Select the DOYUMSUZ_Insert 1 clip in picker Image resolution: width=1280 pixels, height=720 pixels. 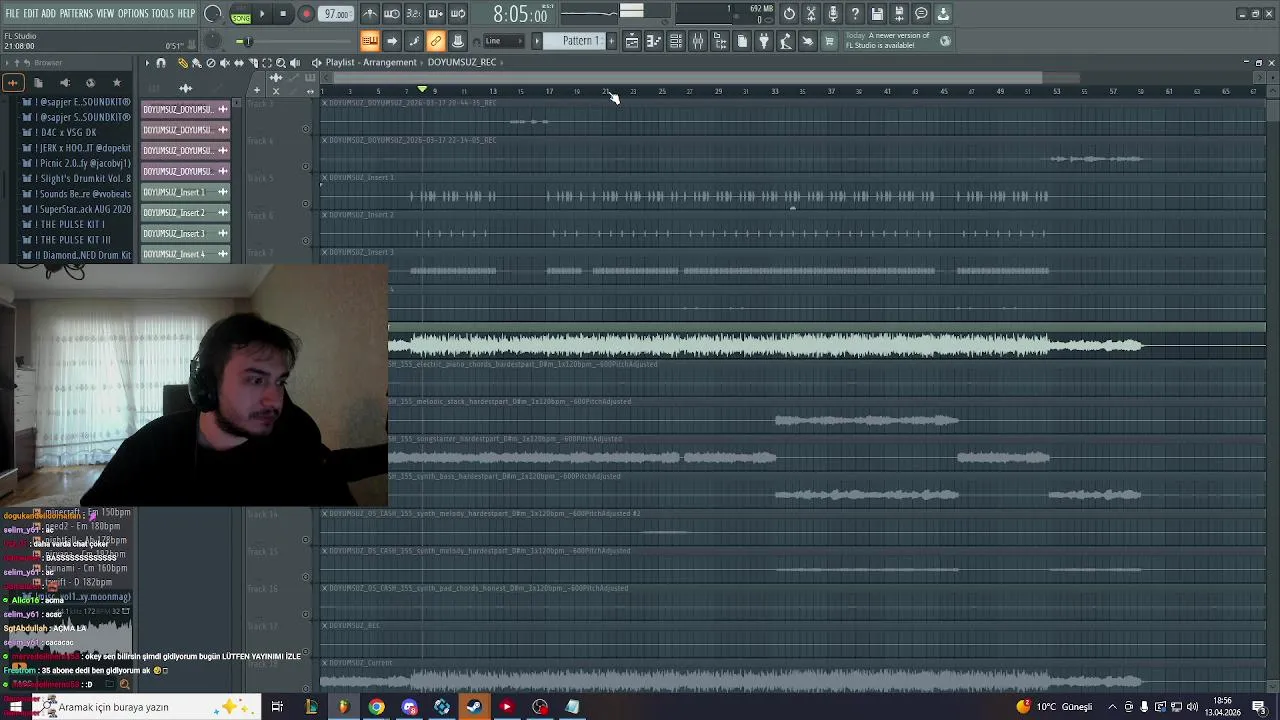185,192
